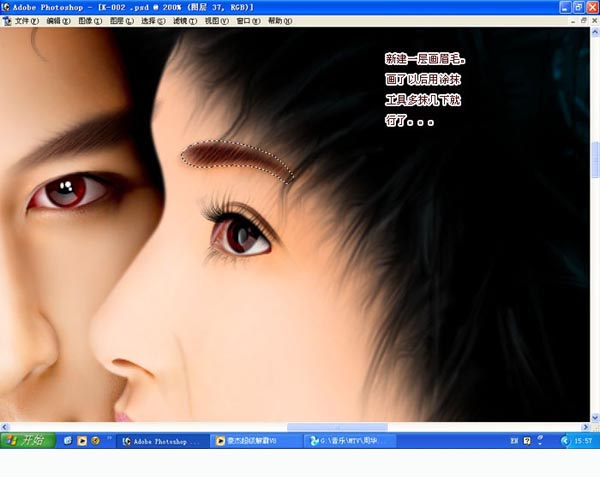
Task: Click the Photoshop app icon in title bar
Action: (5, 7)
